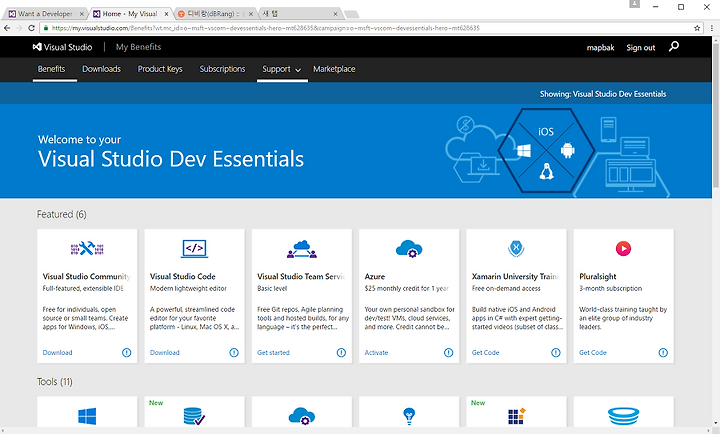Open the Subscriptions tab
Viewport: 720px width, 434px height.
[x=222, y=69]
